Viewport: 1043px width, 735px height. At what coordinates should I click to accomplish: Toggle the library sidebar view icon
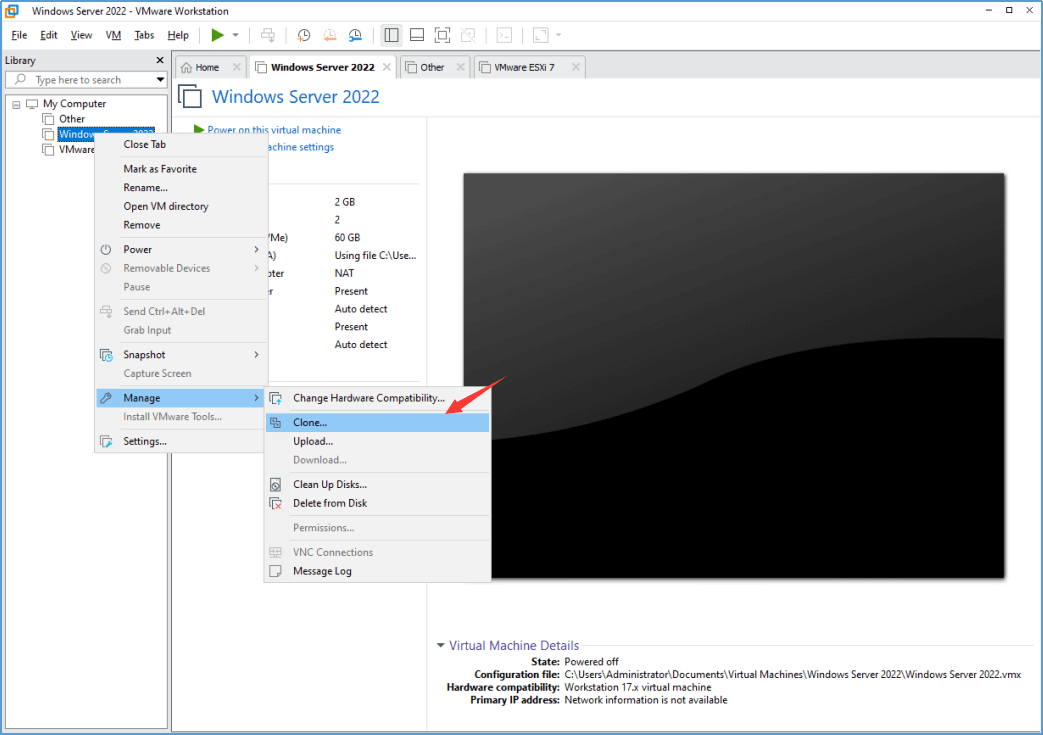pyautogui.click(x=391, y=35)
